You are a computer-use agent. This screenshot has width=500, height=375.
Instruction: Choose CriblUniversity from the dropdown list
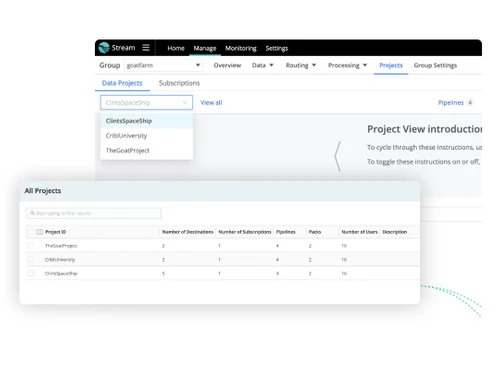pyautogui.click(x=146, y=136)
